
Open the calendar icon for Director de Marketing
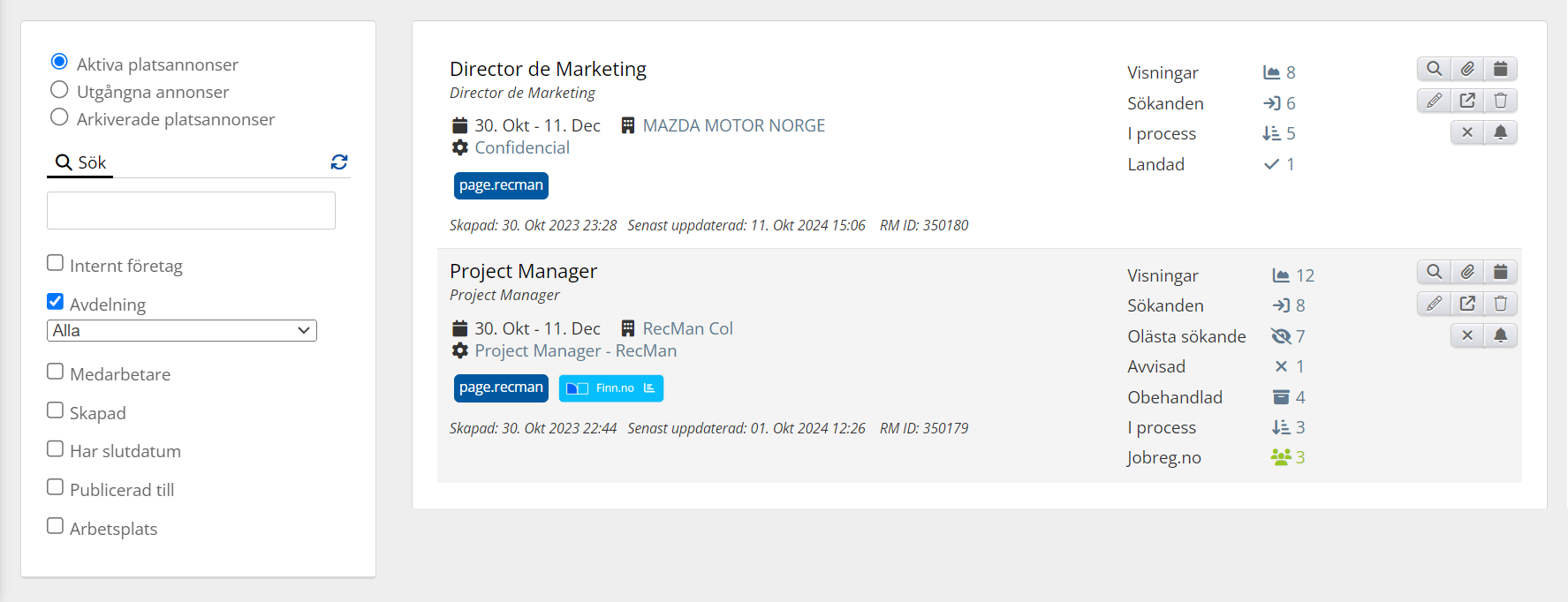click(1500, 69)
